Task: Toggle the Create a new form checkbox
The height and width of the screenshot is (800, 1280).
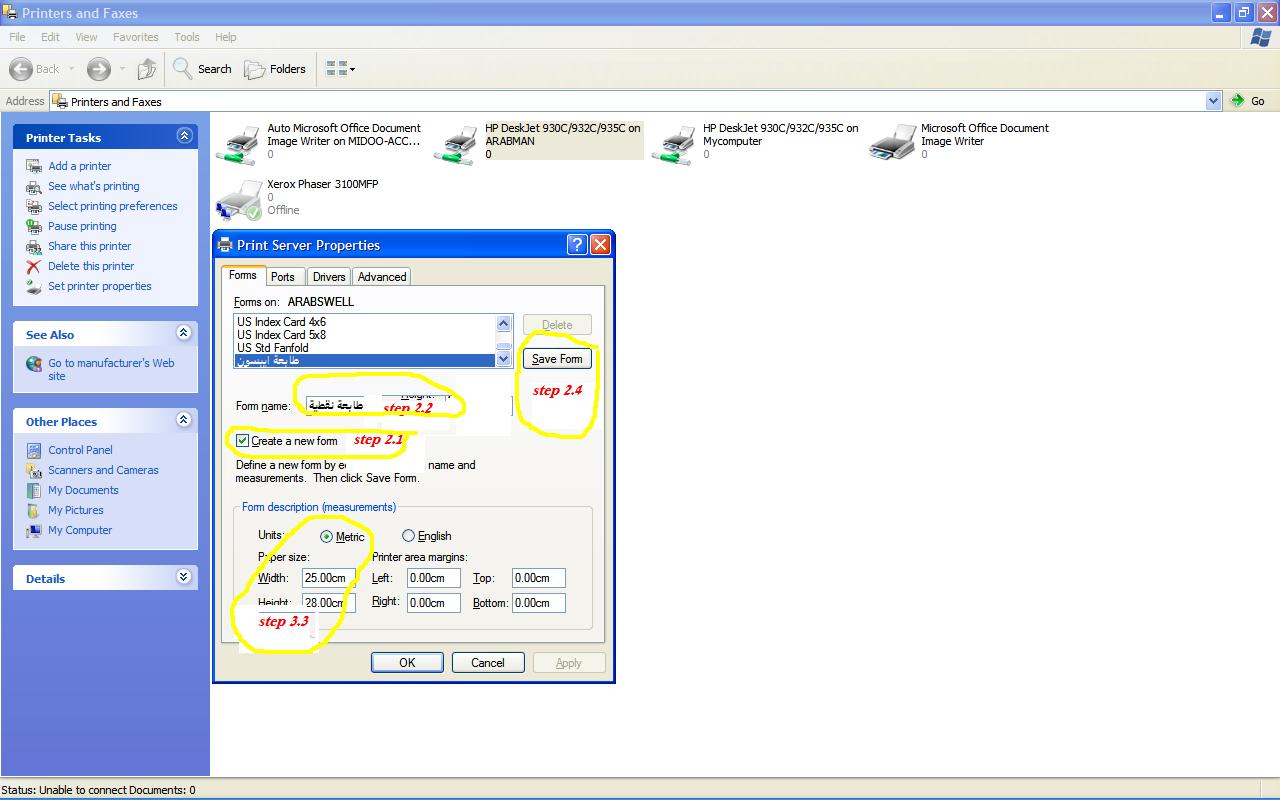Action: [243, 441]
